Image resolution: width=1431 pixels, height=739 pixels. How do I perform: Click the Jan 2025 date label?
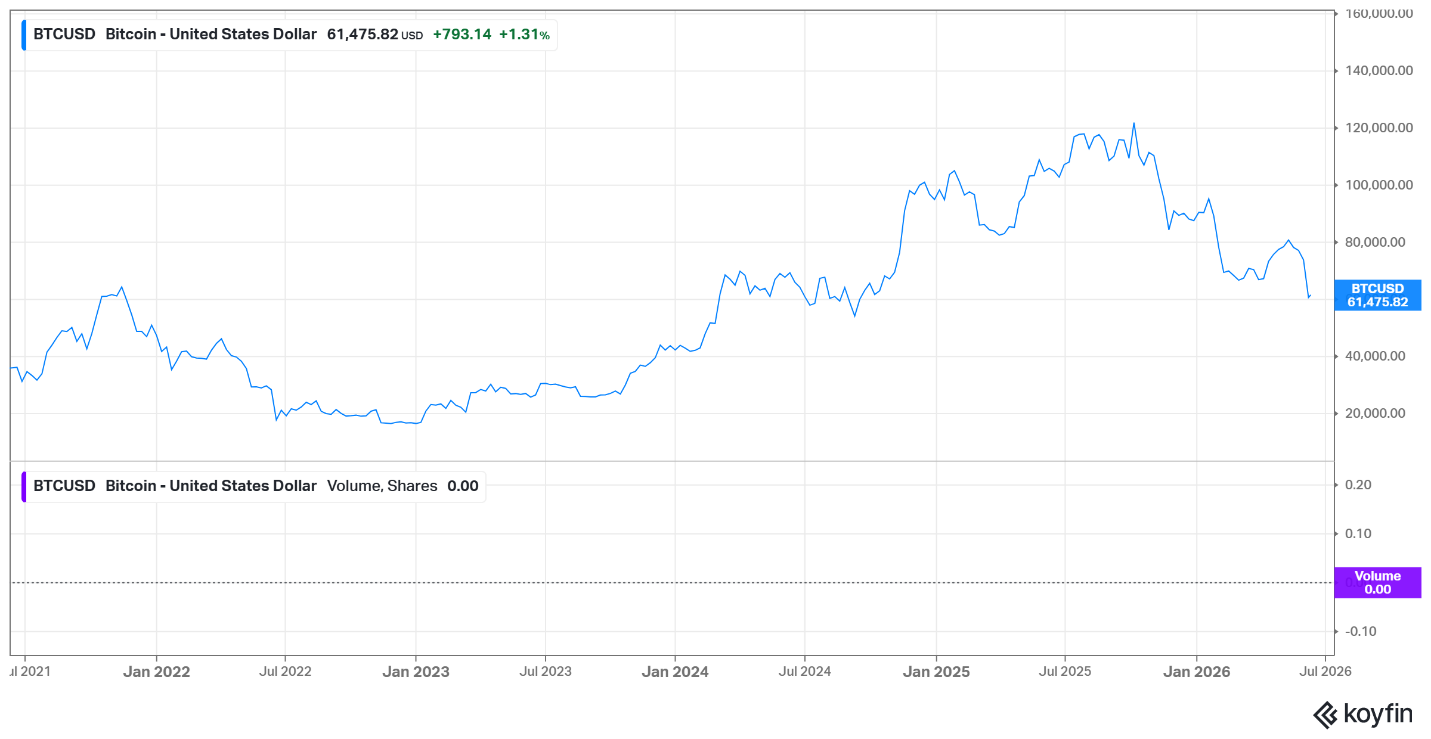coord(936,672)
